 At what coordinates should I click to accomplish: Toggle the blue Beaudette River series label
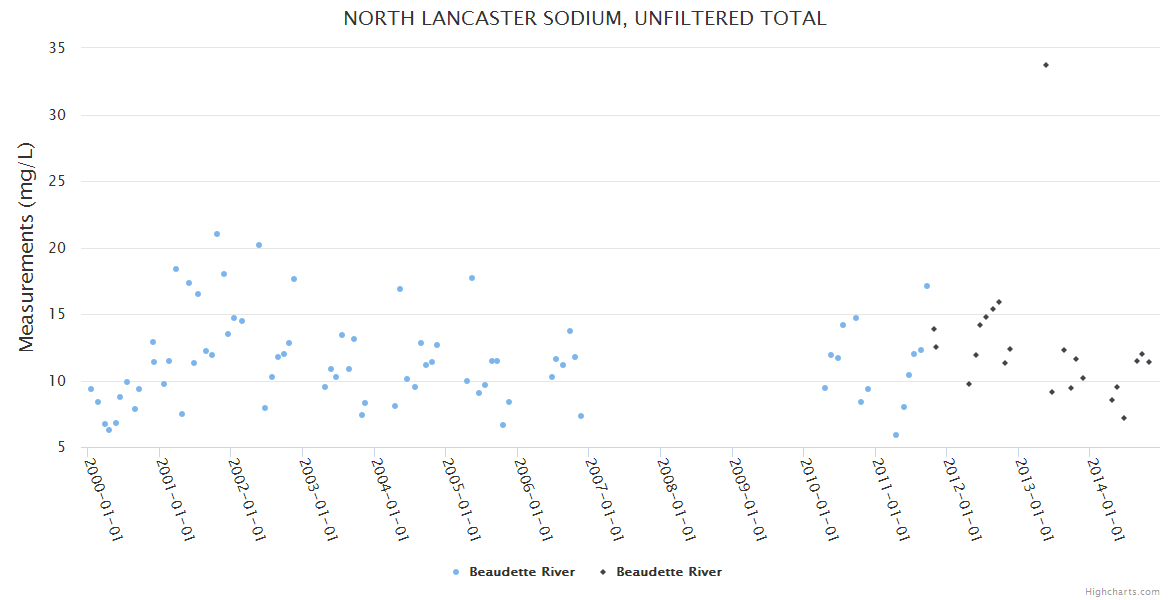tap(521, 572)
